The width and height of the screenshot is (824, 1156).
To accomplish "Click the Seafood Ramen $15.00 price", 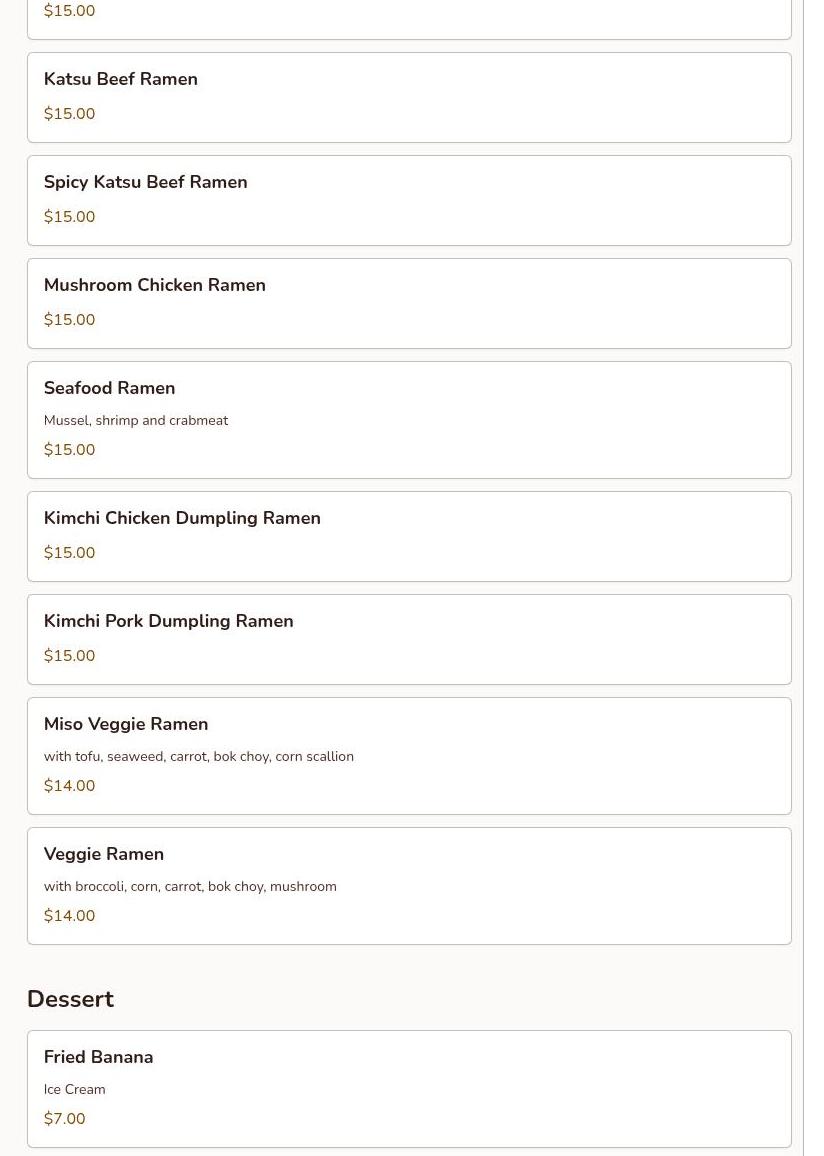I will click(x=69, y=450).
